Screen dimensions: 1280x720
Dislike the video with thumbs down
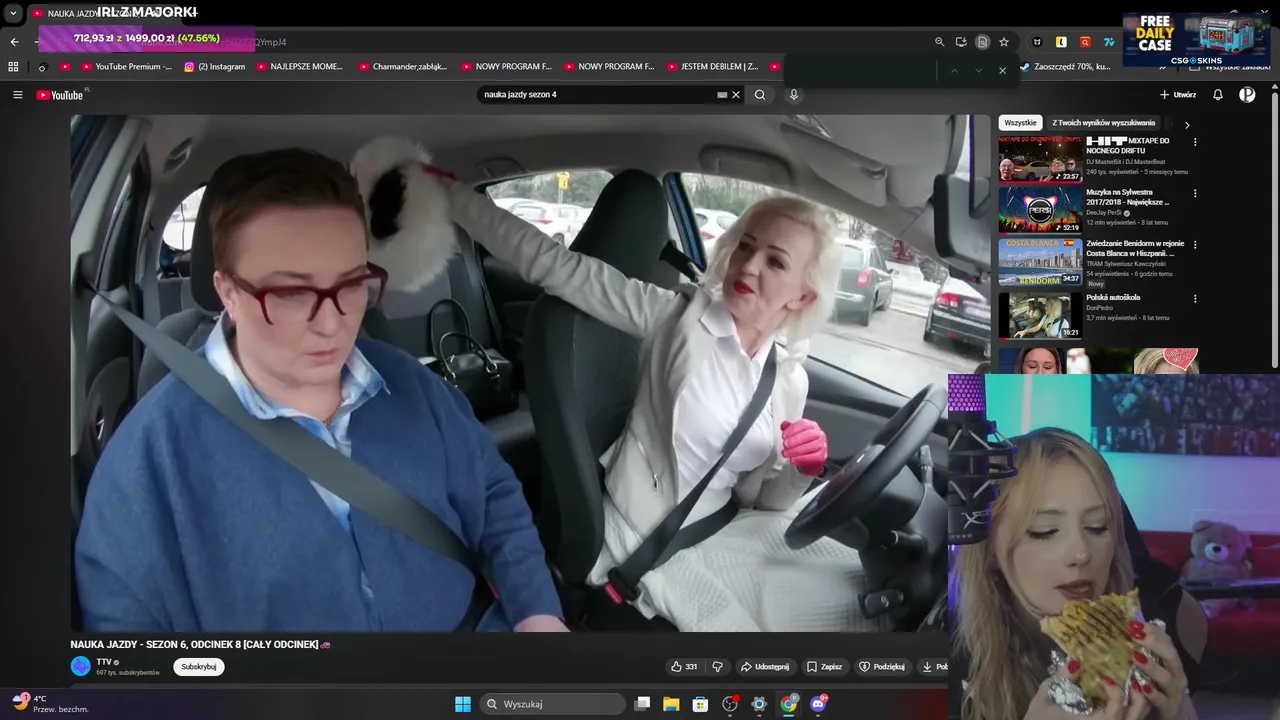point(717,667)
